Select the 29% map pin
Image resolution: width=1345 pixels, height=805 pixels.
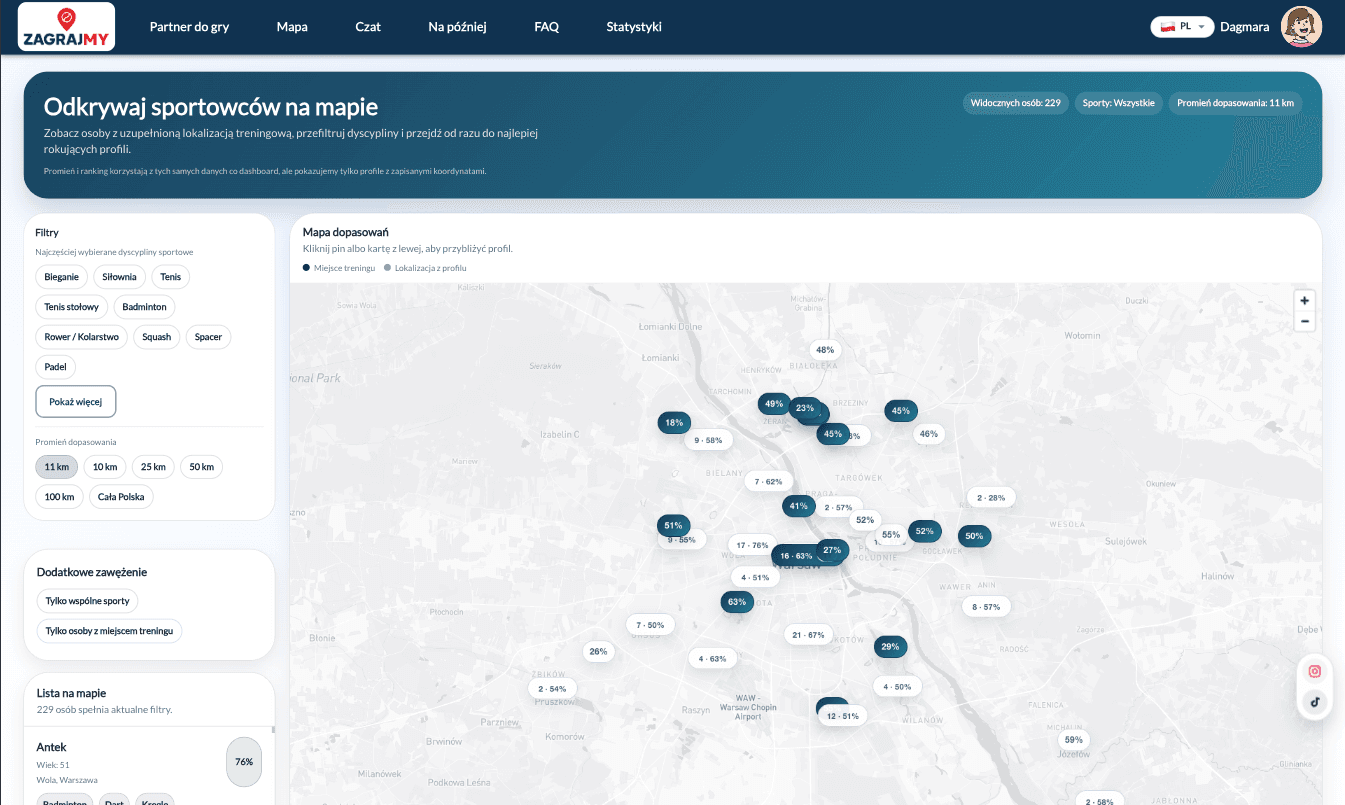coord(890,647)
